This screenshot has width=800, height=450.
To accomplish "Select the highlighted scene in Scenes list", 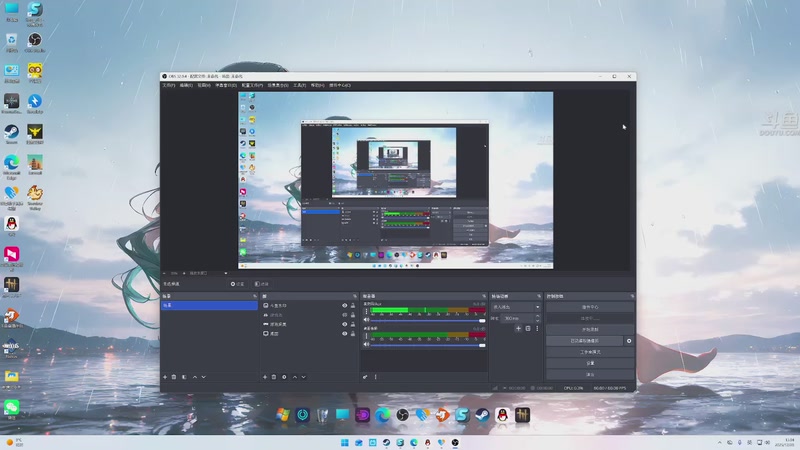I will (x=209, y=305).
